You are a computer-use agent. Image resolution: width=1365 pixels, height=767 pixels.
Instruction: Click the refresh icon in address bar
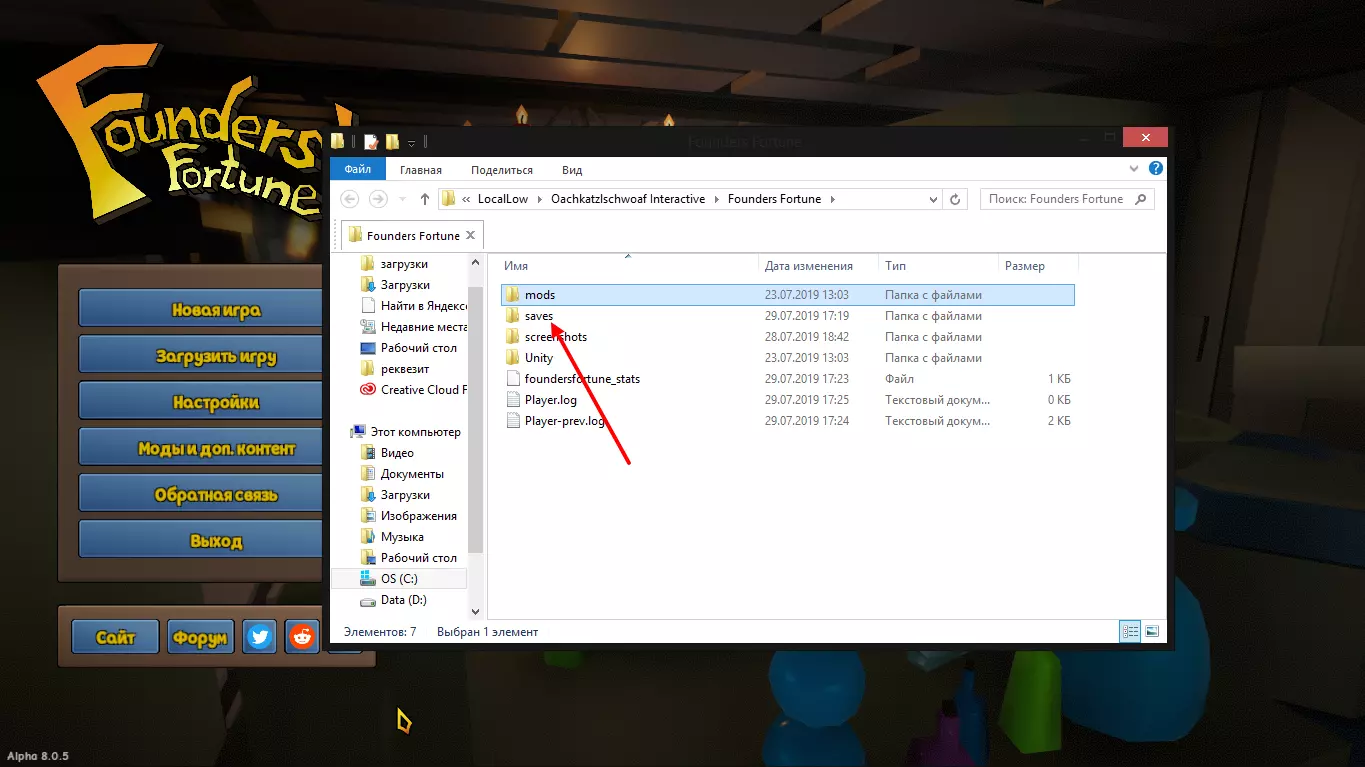[x=955, y=199]
